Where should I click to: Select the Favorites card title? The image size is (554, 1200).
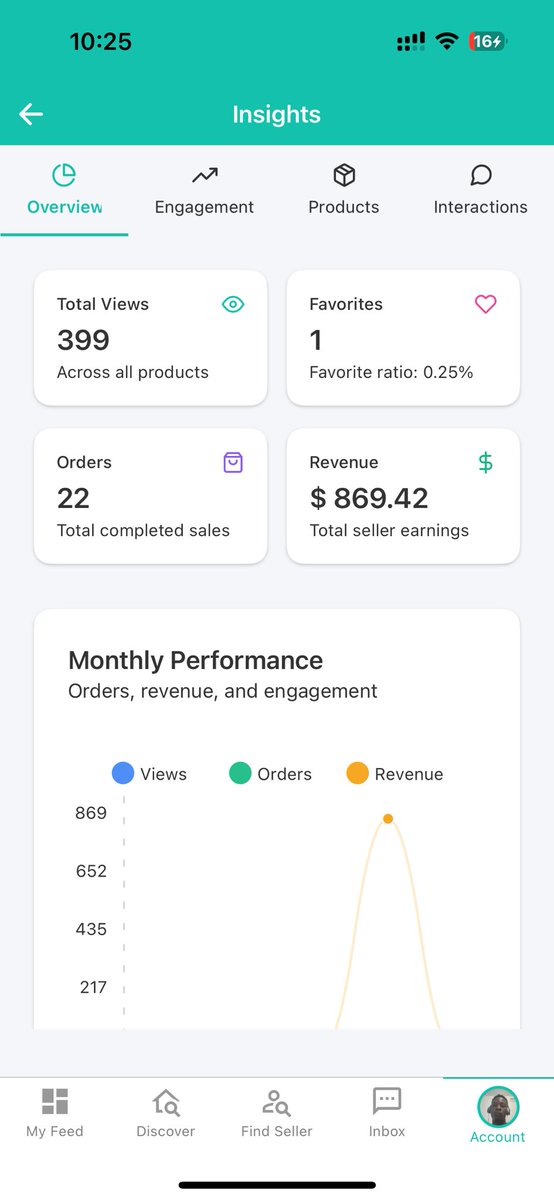click(x=346, y=304)
